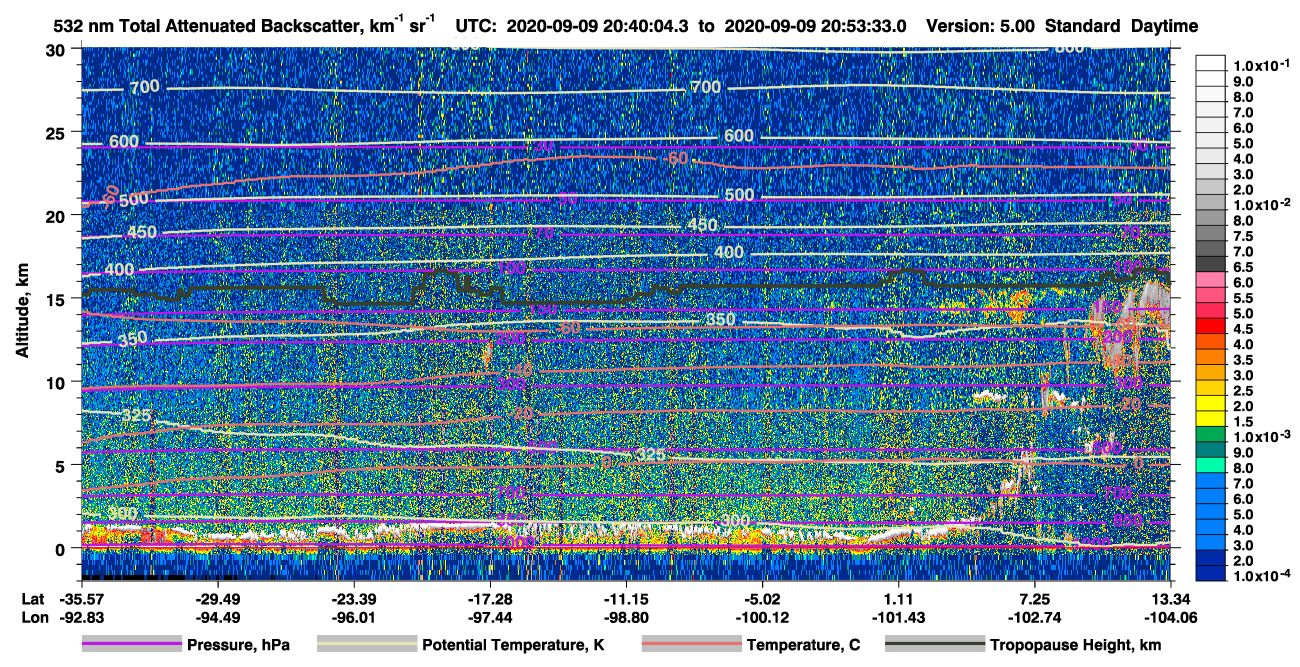Click the altitude tick label '10'
1300x667 pixels.
(x=58, y=381)
